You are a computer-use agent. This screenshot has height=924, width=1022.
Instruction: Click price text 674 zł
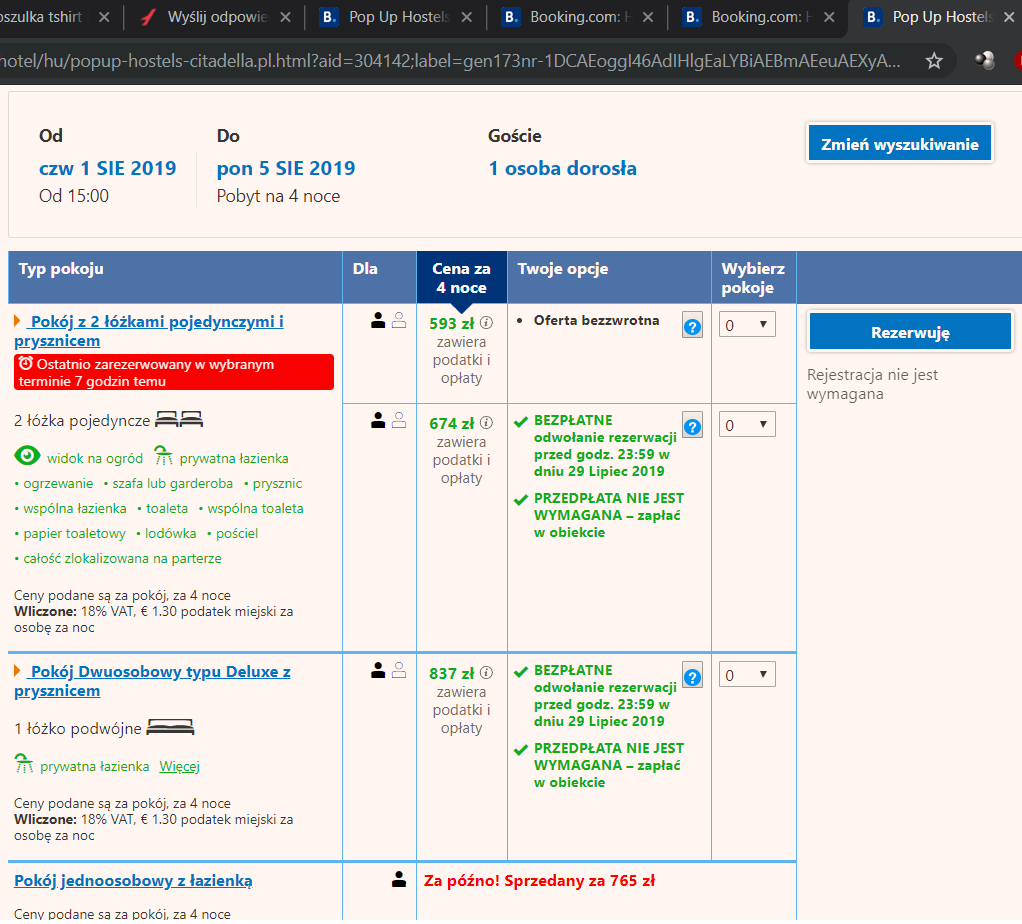(452, 424)
